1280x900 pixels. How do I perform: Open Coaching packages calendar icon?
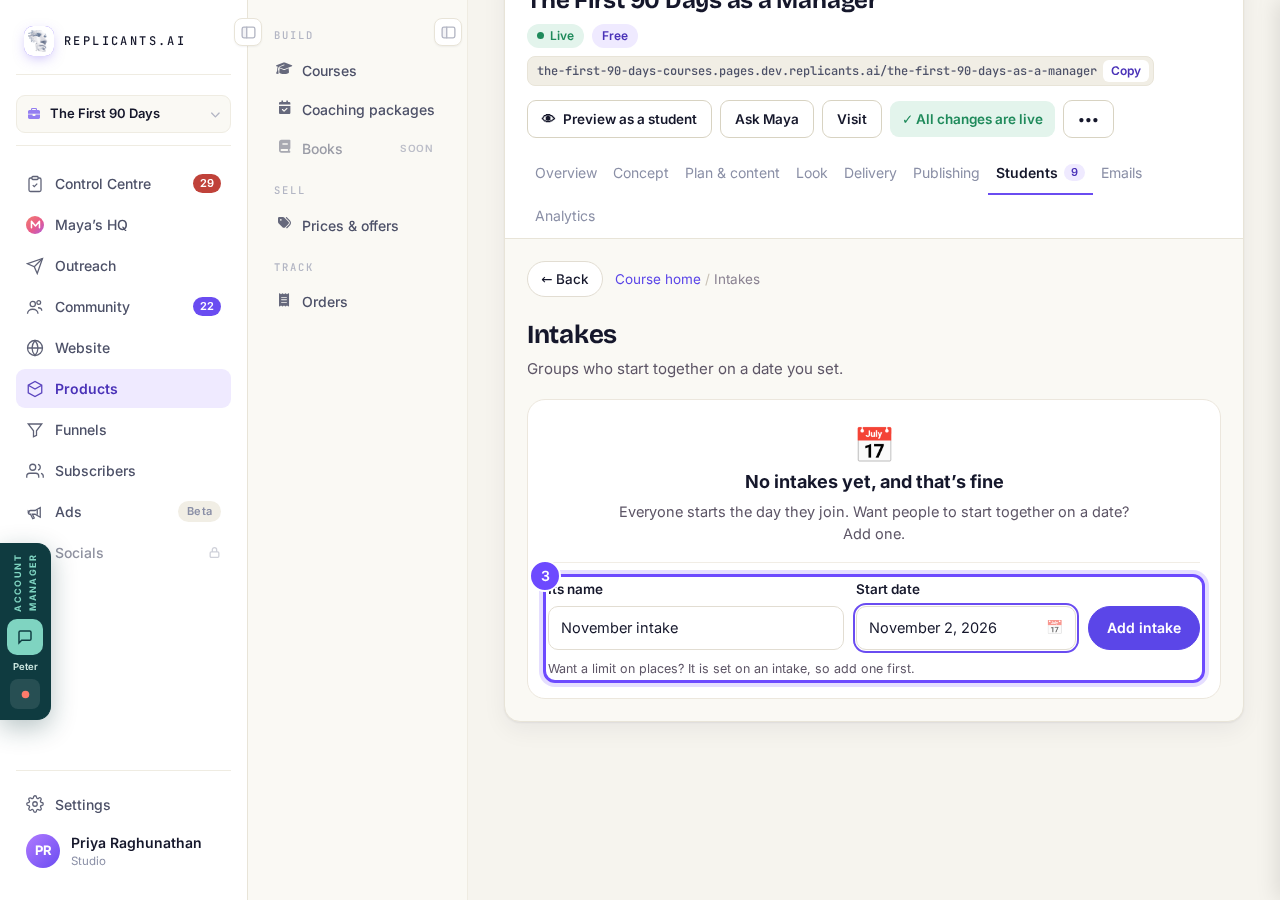tap(284, 108)
